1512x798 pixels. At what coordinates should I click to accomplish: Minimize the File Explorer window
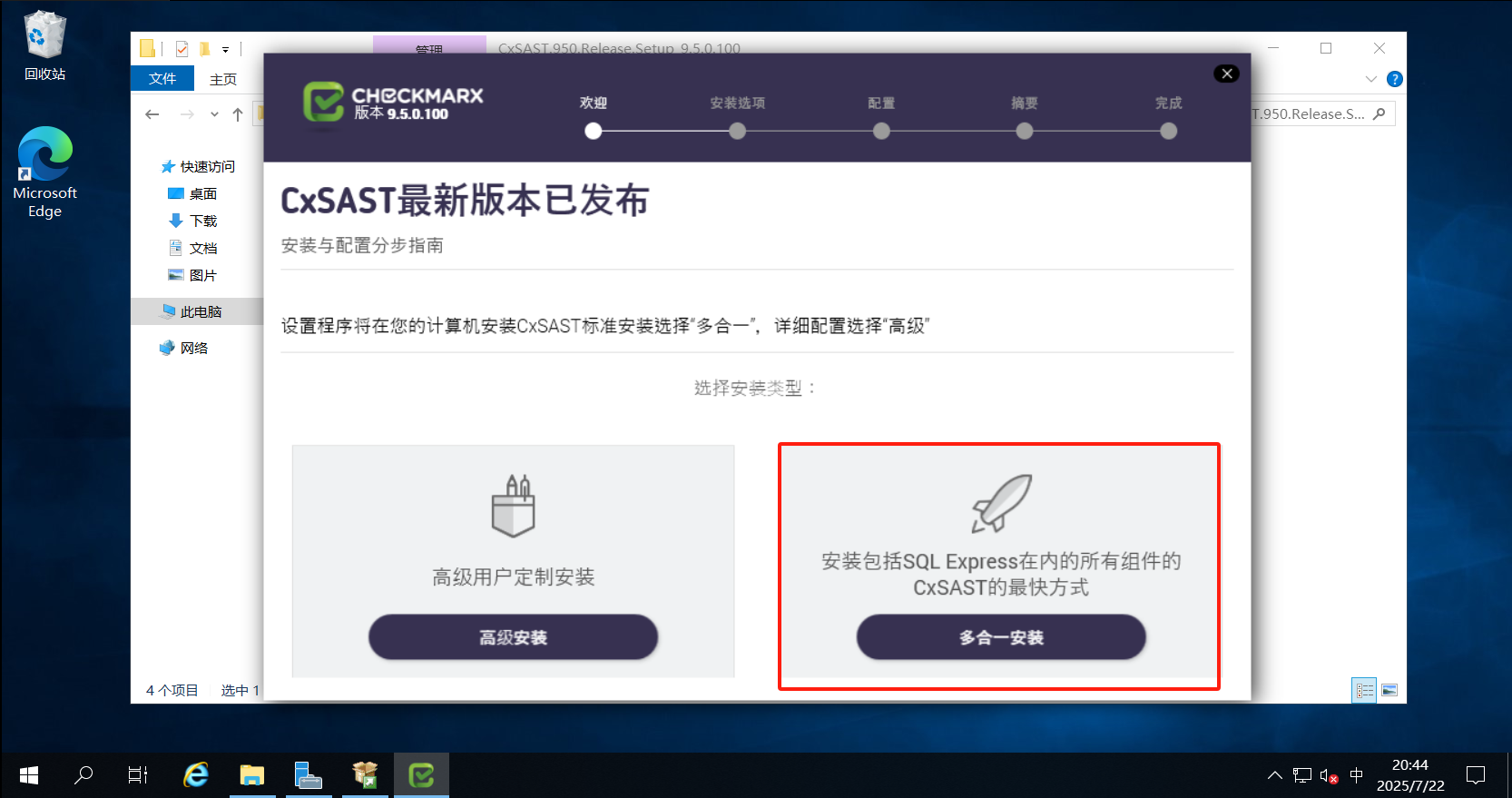[x=1273, y=48]
